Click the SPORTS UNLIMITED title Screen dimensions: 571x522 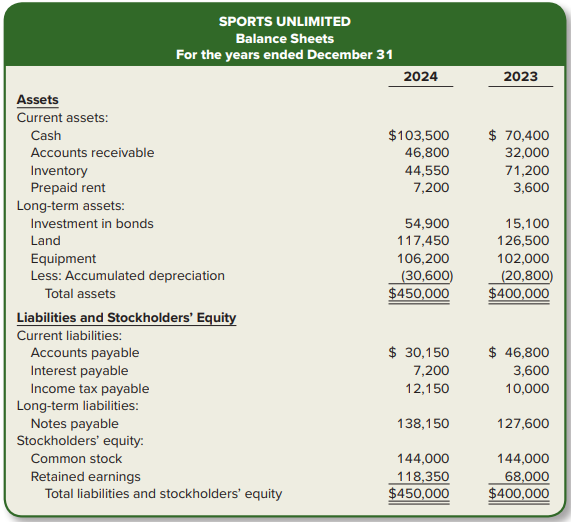click(285, 21)
